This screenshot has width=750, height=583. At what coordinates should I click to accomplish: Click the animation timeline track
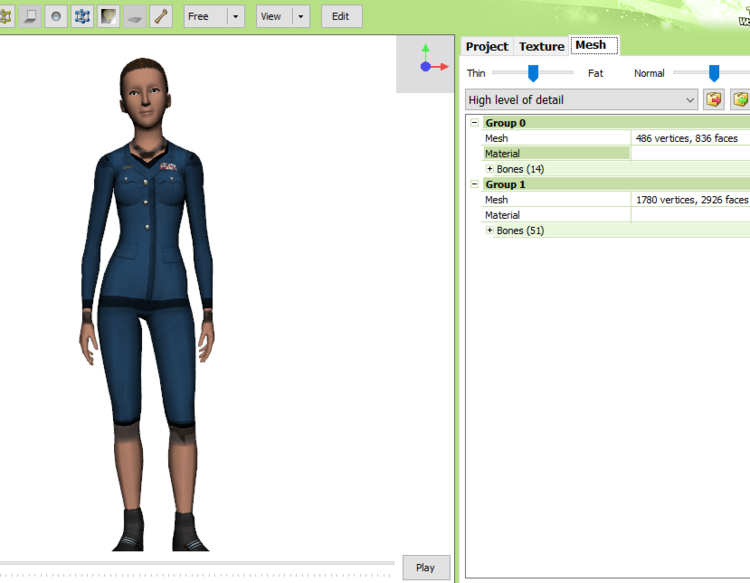click(197, 563)
